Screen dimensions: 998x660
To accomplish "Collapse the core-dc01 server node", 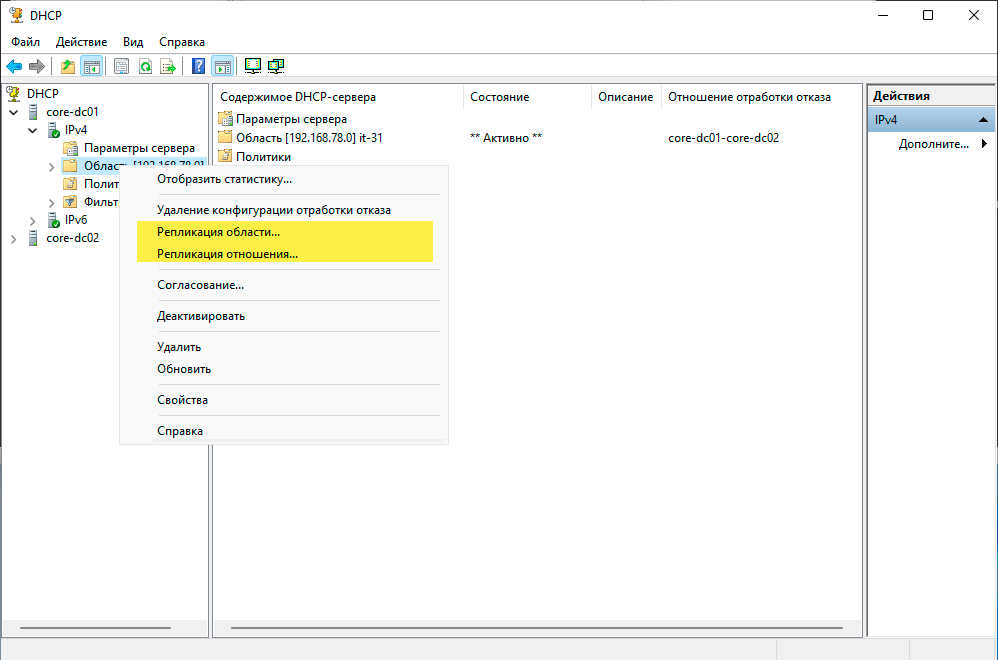I will 14,112.
